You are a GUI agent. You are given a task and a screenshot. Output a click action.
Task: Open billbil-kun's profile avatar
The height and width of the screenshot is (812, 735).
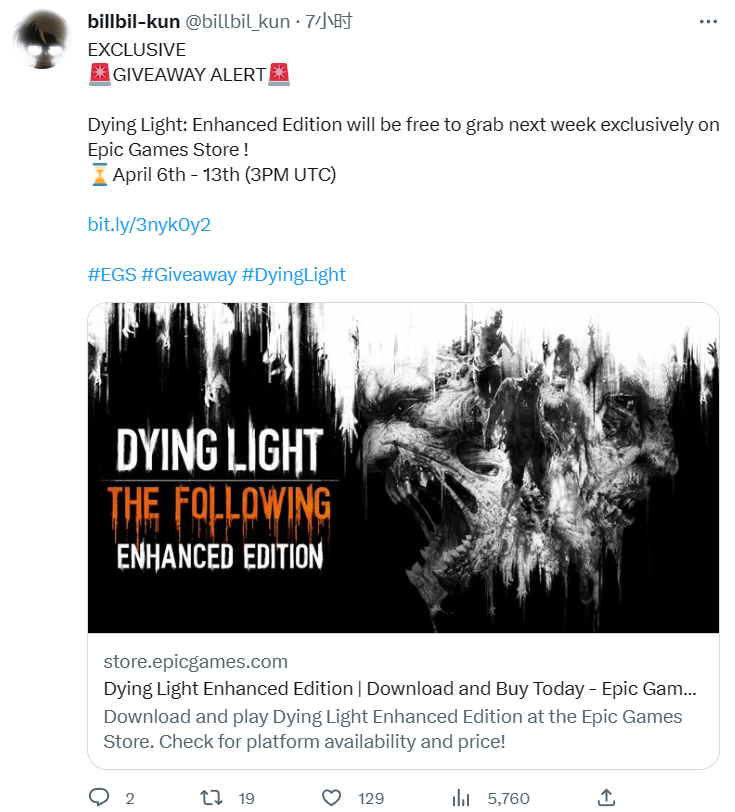tap(42, 40)
